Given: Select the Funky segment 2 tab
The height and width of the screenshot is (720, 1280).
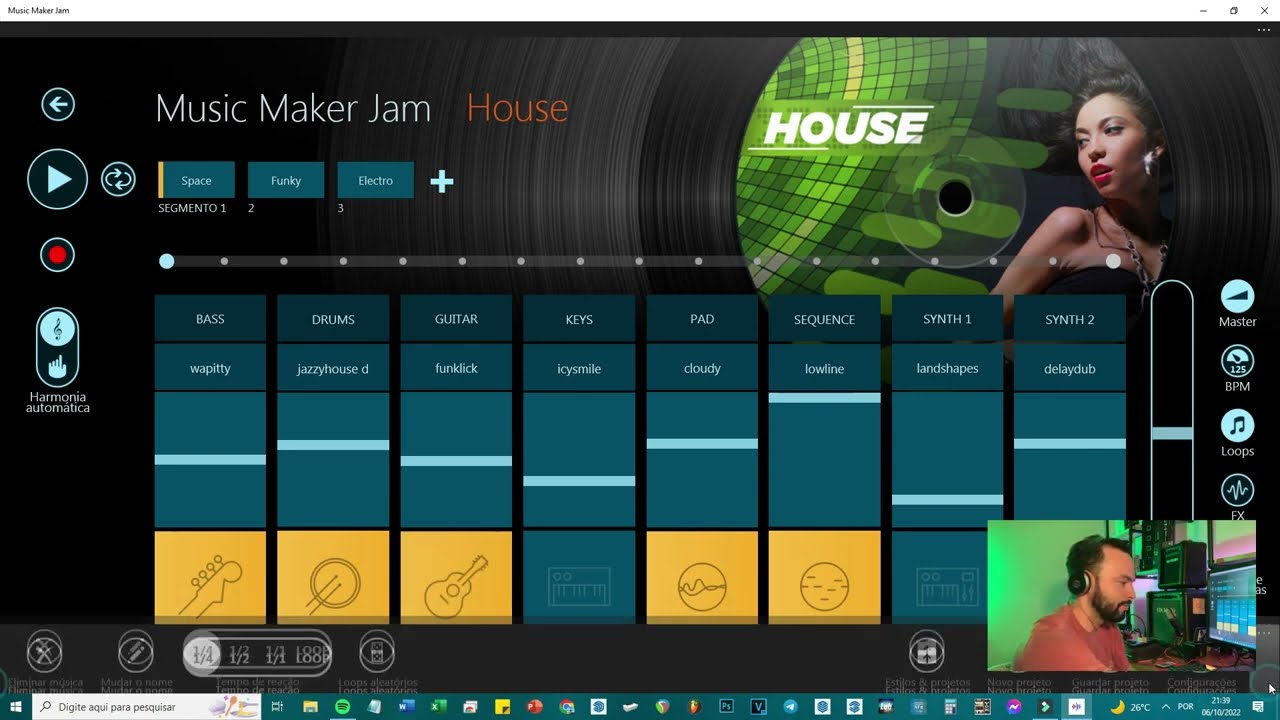Looking at the screenshot, I should pyautogui.click(x=286, y=180).
